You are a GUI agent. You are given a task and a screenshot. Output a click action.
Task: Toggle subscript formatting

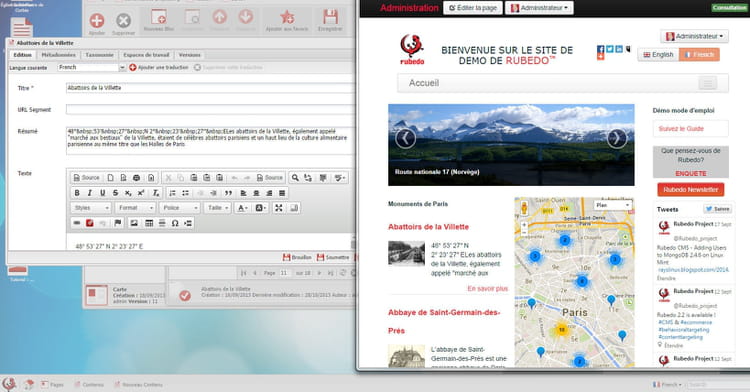[x=128, y=193]
